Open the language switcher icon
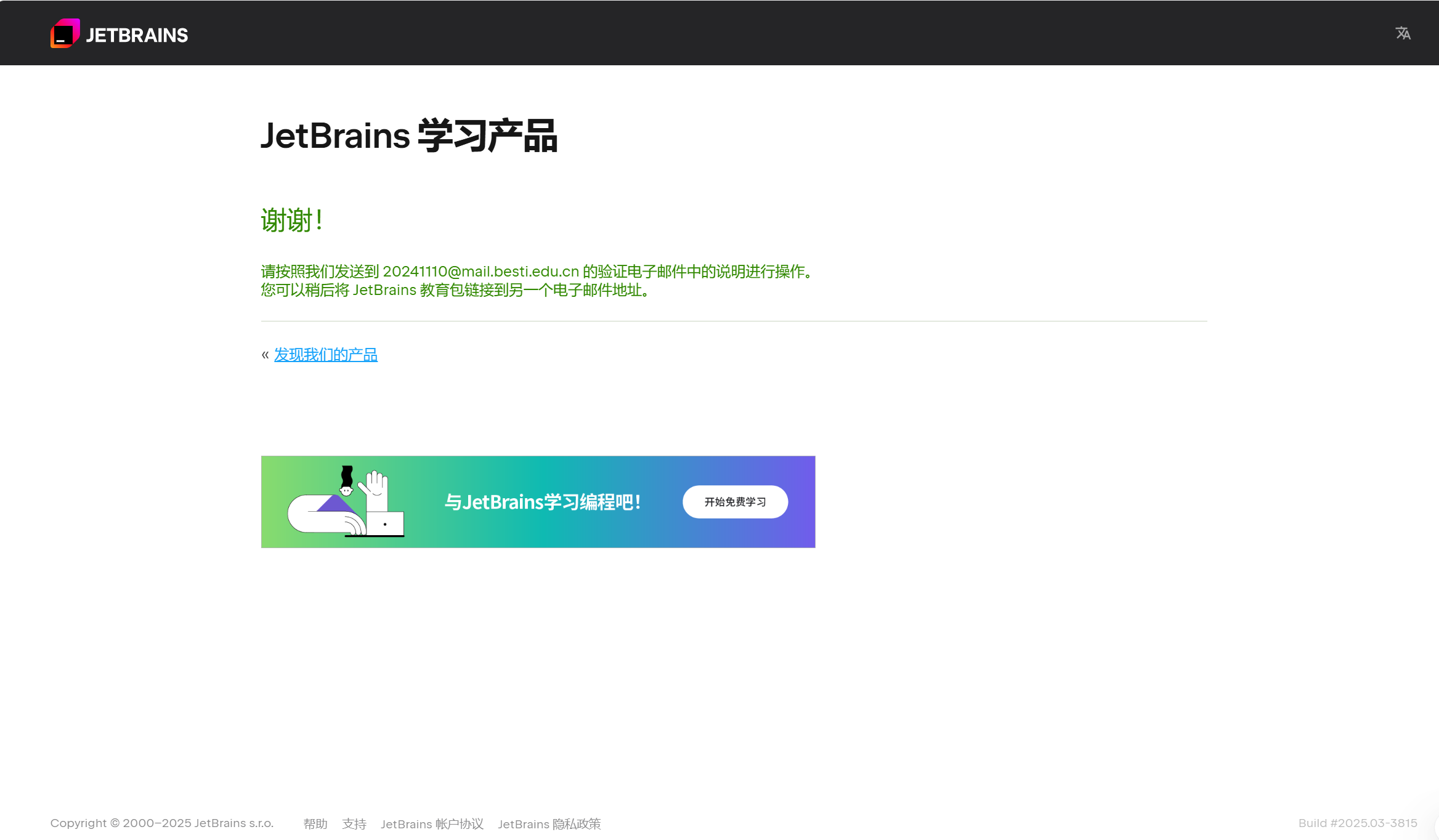1439x840 pixels. (x=1403, y=33)
